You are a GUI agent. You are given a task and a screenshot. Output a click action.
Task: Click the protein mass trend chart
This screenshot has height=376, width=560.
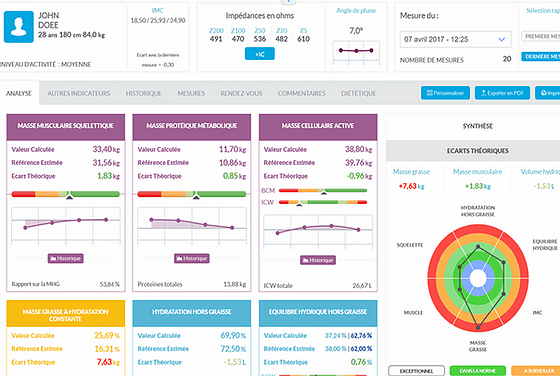[192, 225]
